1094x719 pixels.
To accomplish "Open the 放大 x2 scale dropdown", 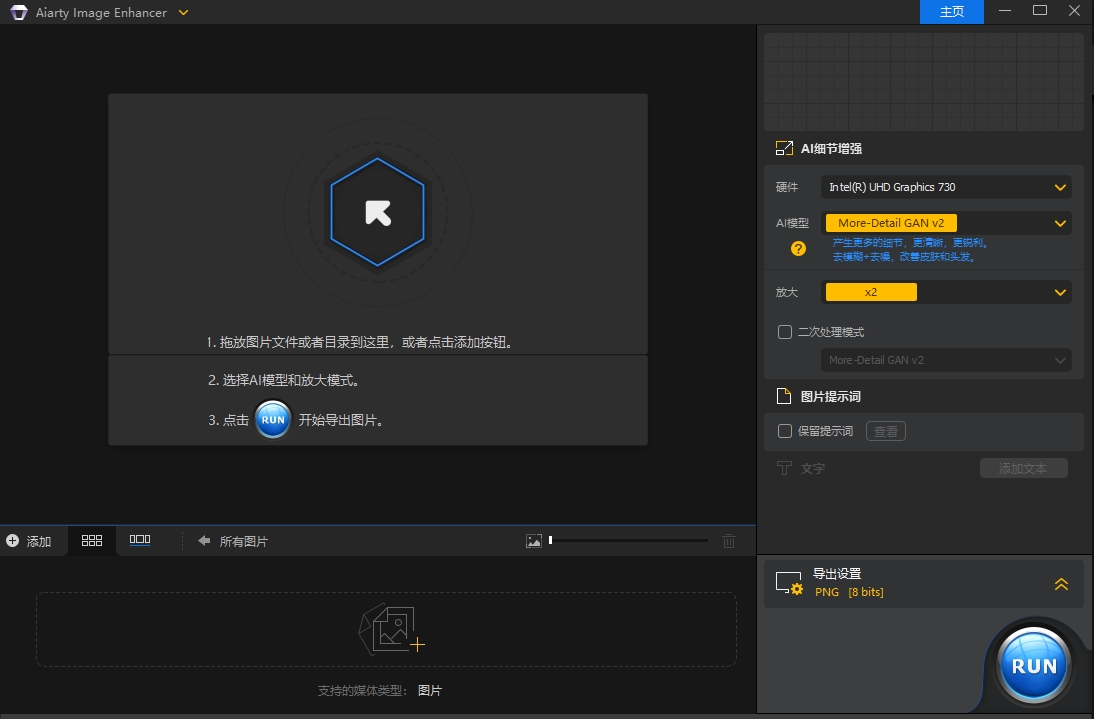I will pyautogui.click(x=946, y=292).
